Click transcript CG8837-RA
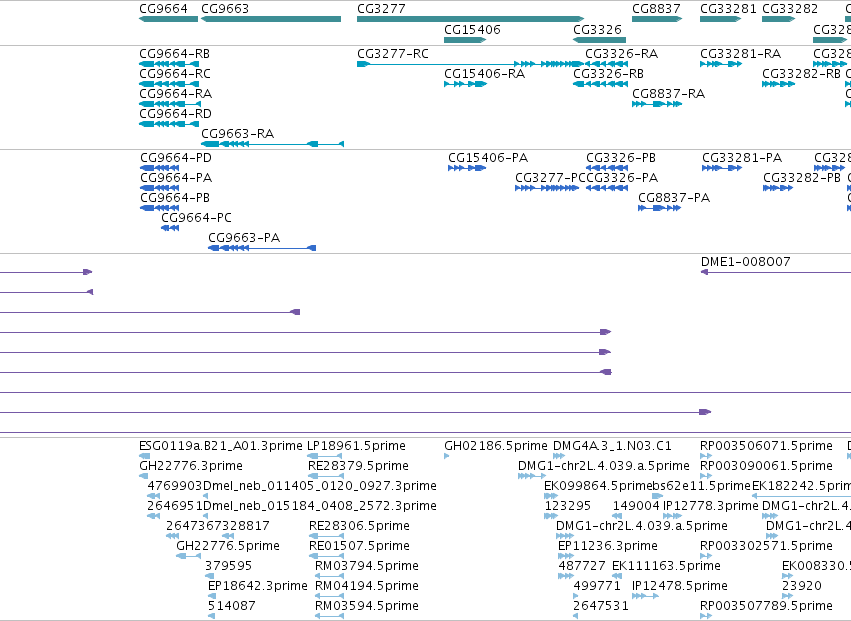Image resolution: width=851 pixels, height=621 pixels. point(669,94)
